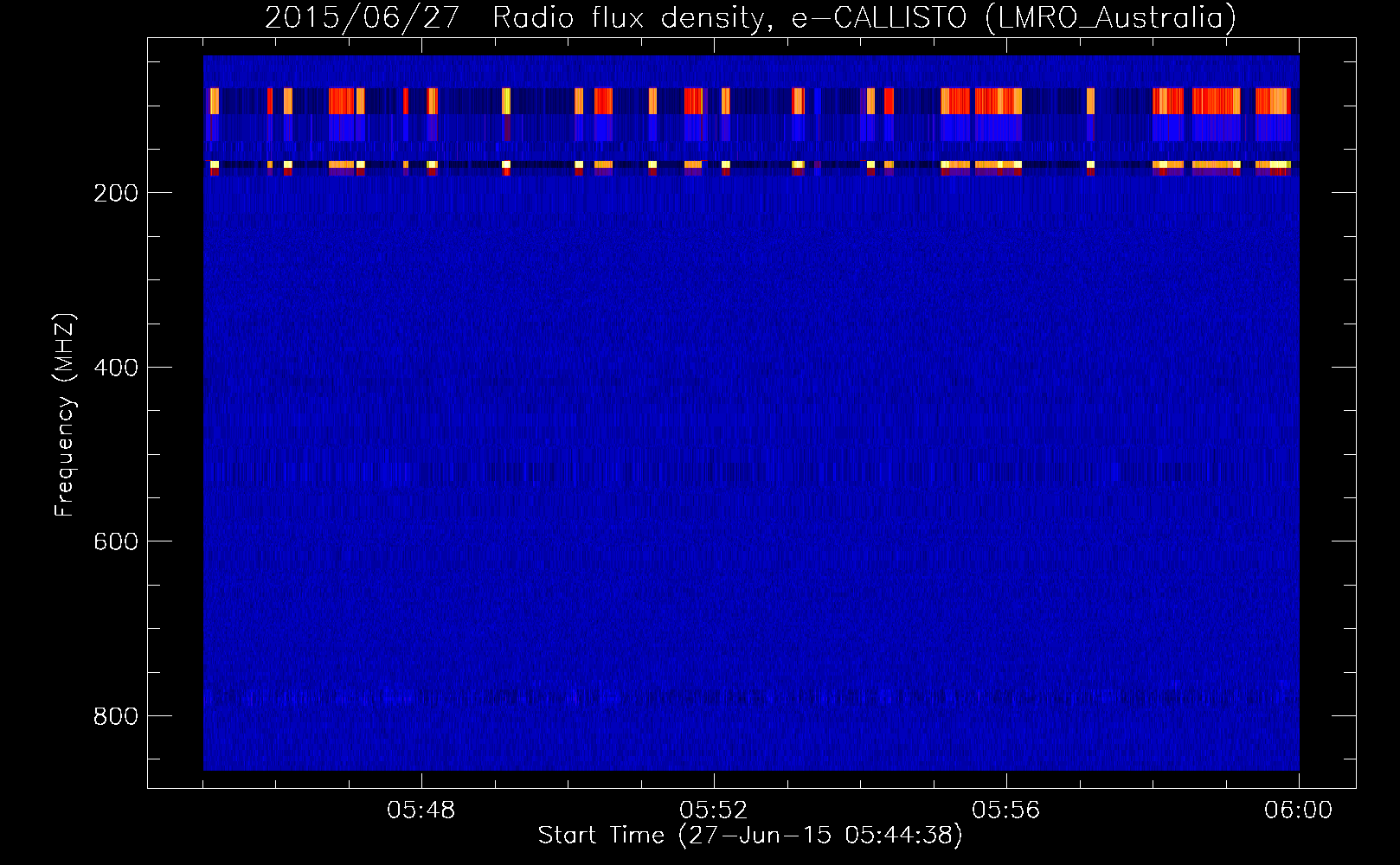
Task: Click the 05:48 time tick label
Action: [421, 811]
